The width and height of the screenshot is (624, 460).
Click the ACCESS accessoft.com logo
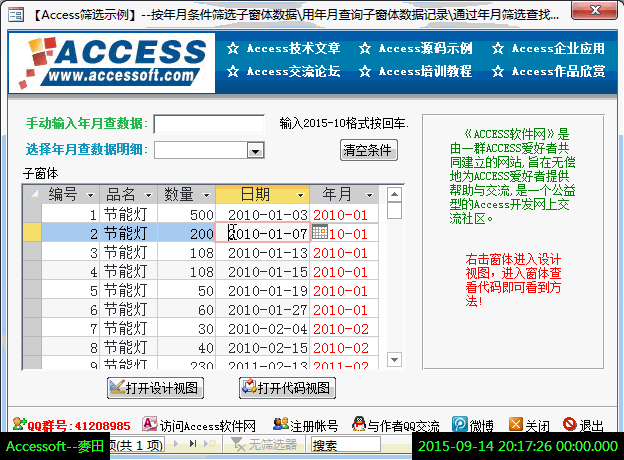[x=112, y=63]
